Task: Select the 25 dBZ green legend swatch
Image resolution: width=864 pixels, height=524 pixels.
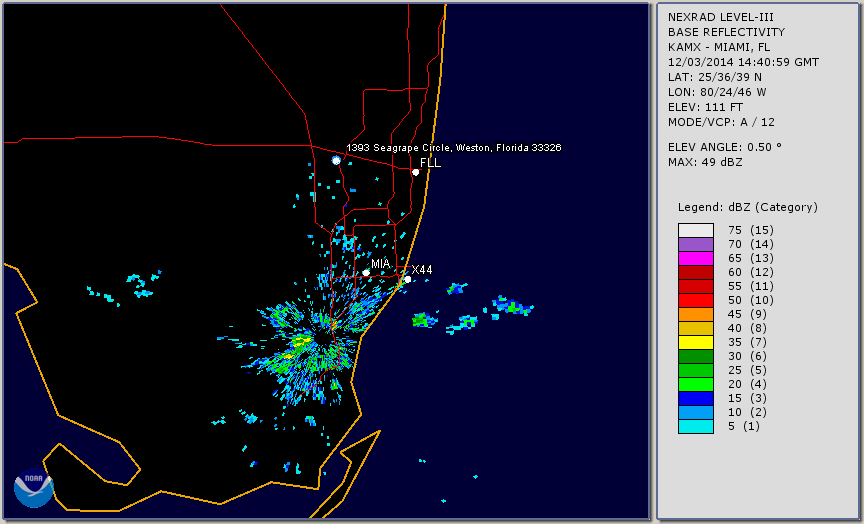Action: [x=696, y=370]
